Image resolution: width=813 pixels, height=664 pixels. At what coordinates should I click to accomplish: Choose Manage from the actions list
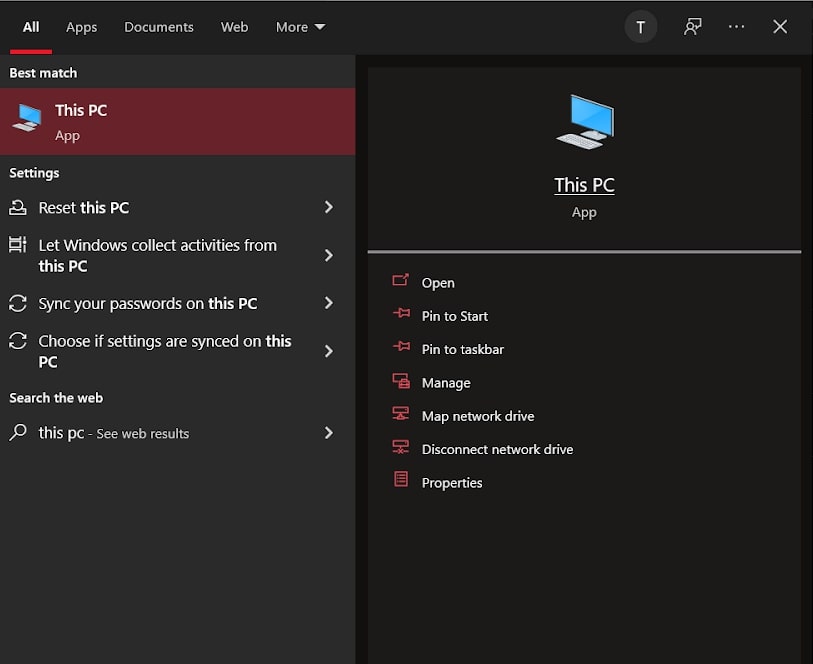pos(446,383)
